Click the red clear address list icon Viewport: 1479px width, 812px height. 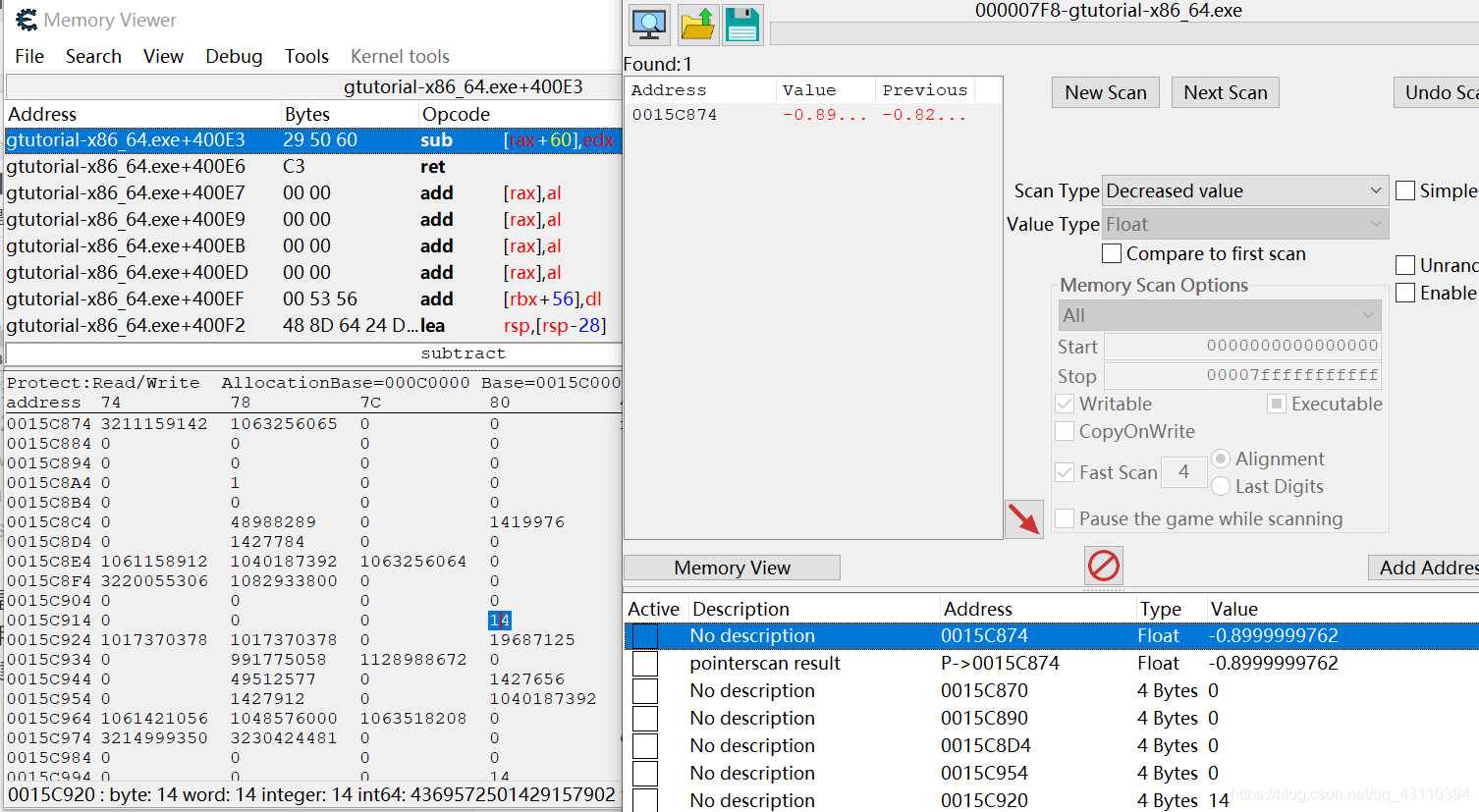click(1104, 566)
